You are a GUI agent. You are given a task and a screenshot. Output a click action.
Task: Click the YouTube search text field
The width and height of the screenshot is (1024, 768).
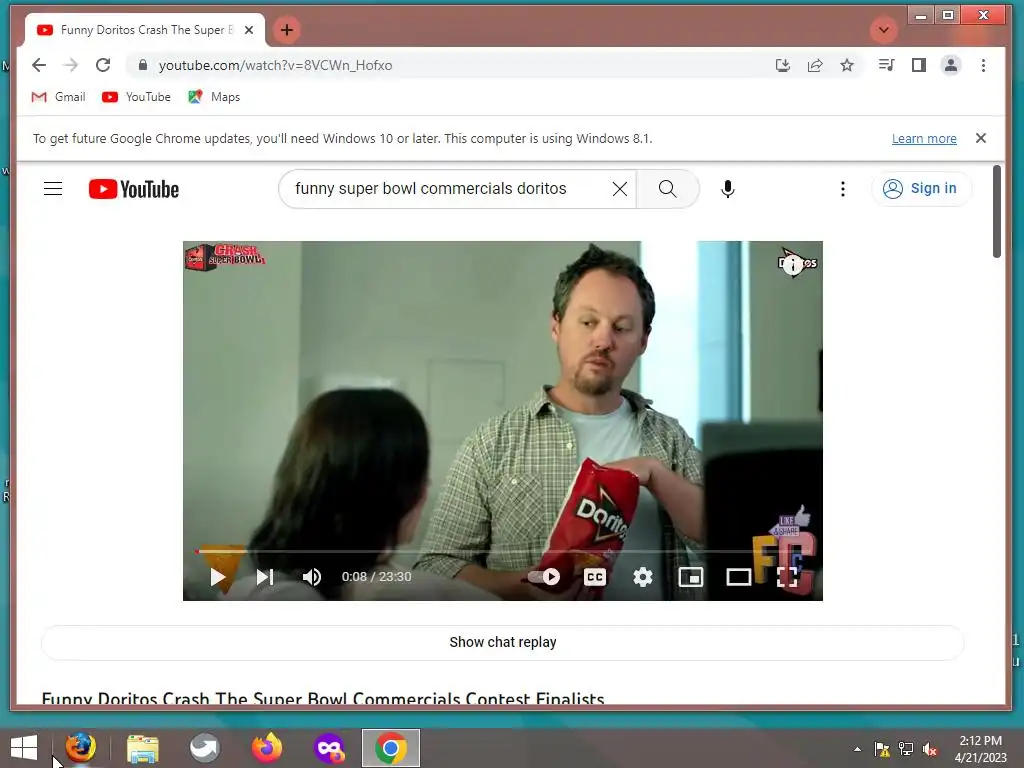pyautogui.click(x=451, y=189)
